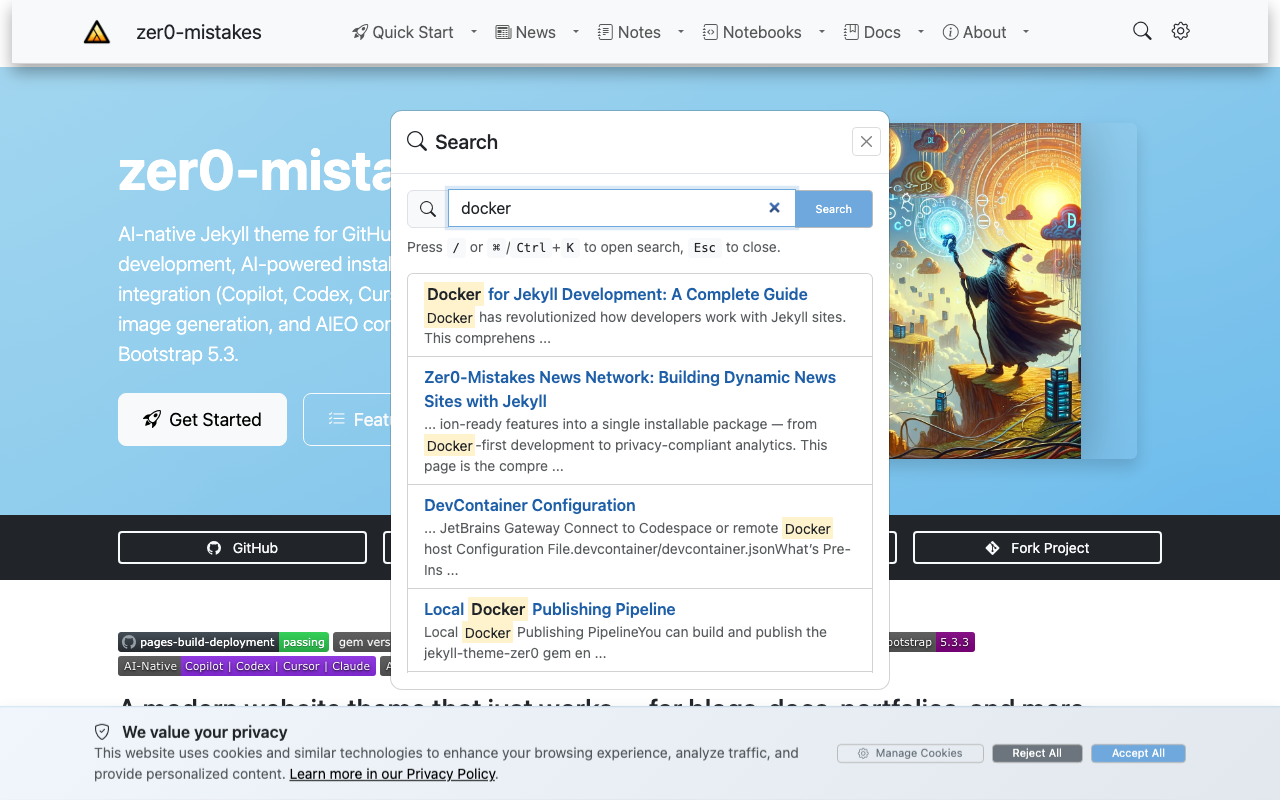Click the partially hidden Features button
The image size is (1280, 800).
(x=347, y=419)
